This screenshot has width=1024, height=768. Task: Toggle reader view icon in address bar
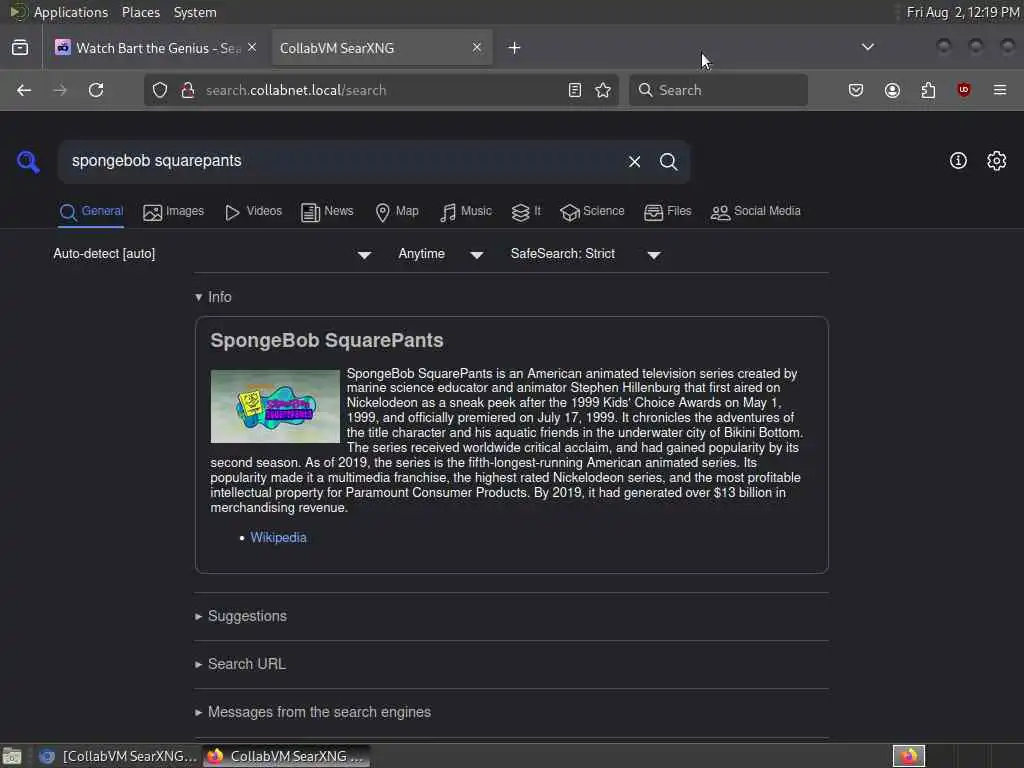coord(575,90)
